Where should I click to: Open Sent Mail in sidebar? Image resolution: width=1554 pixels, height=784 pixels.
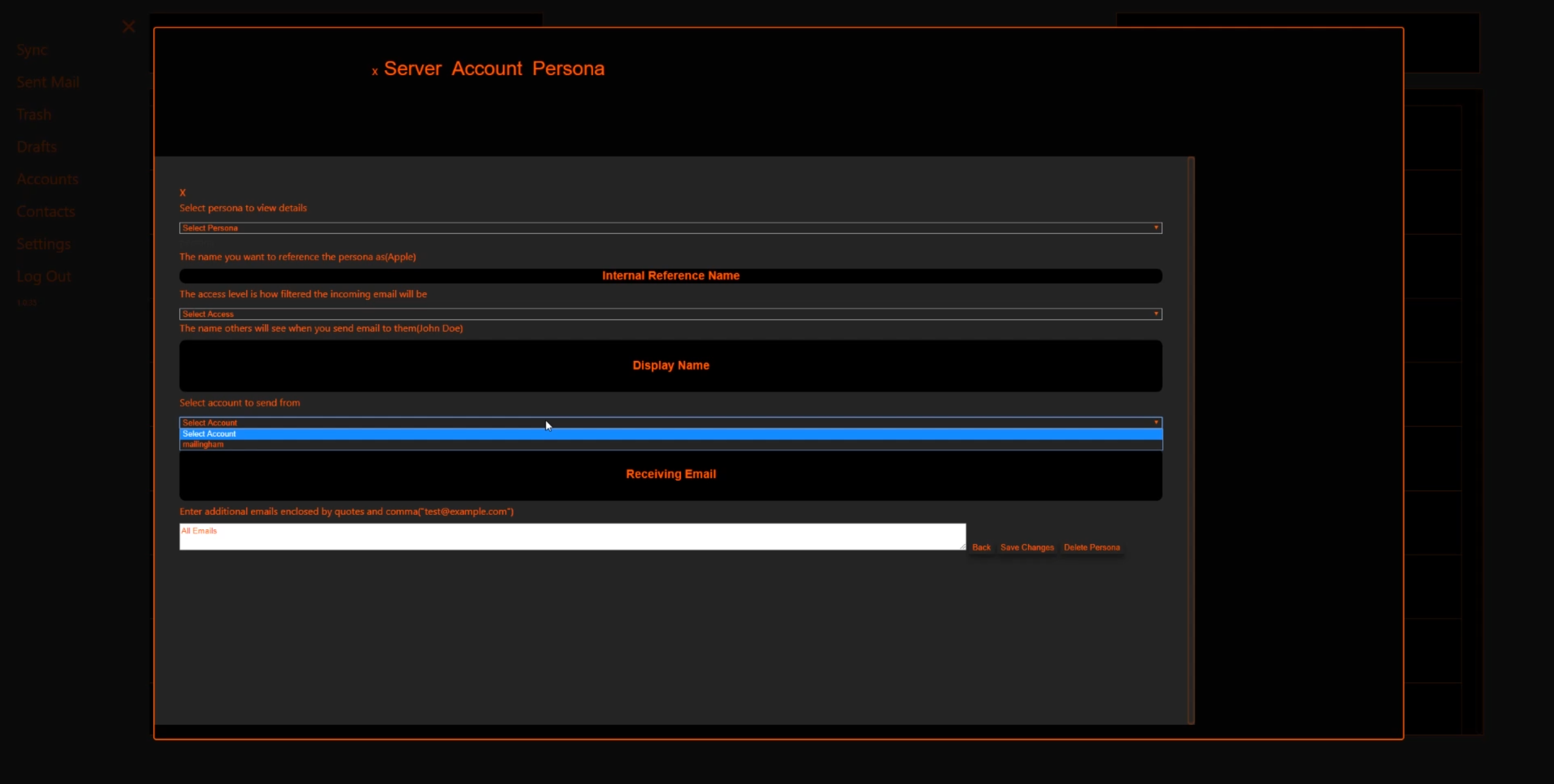(x=48, y=82)
